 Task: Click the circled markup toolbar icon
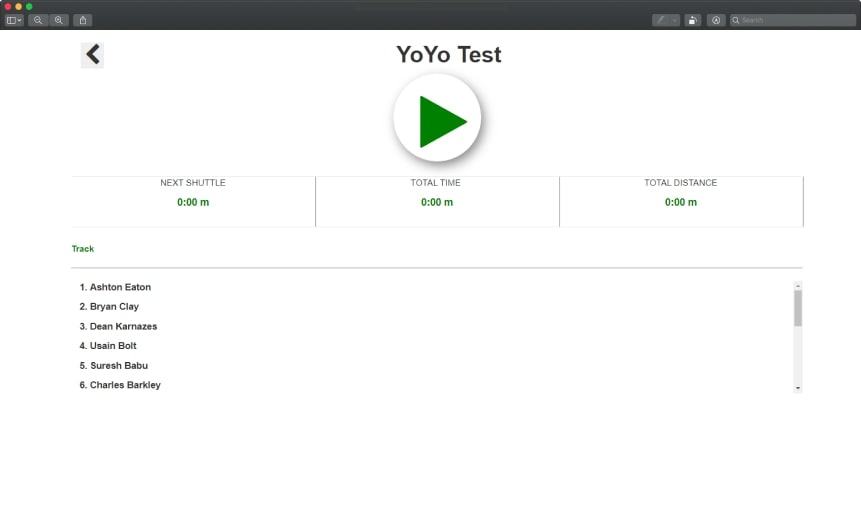click(716, 20)
